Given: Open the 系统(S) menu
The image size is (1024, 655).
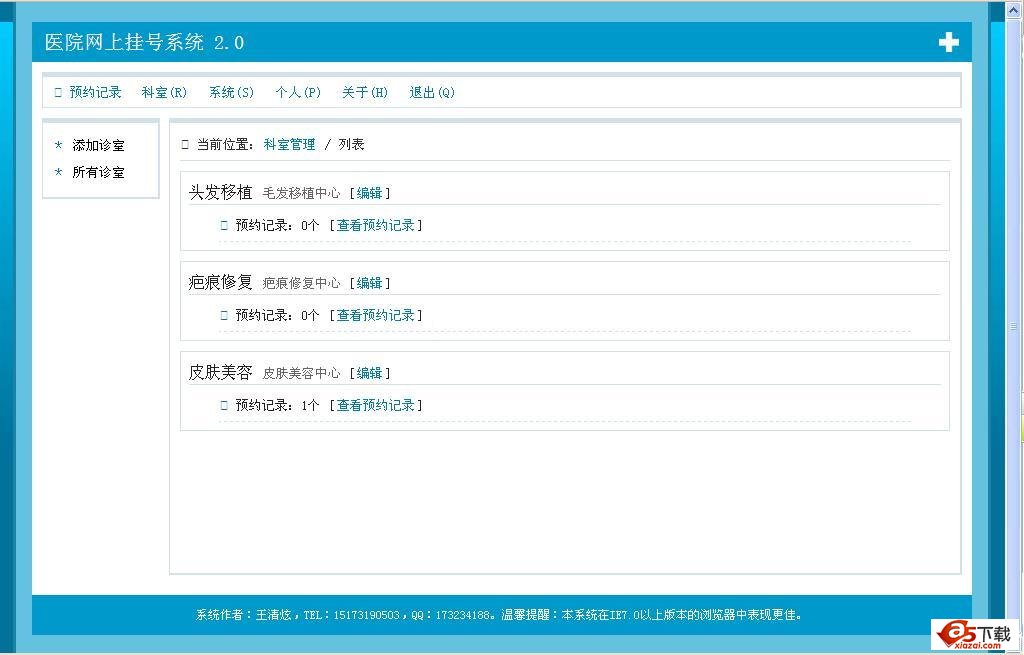Looking at the screenshot, I should [x=231, y=92].
